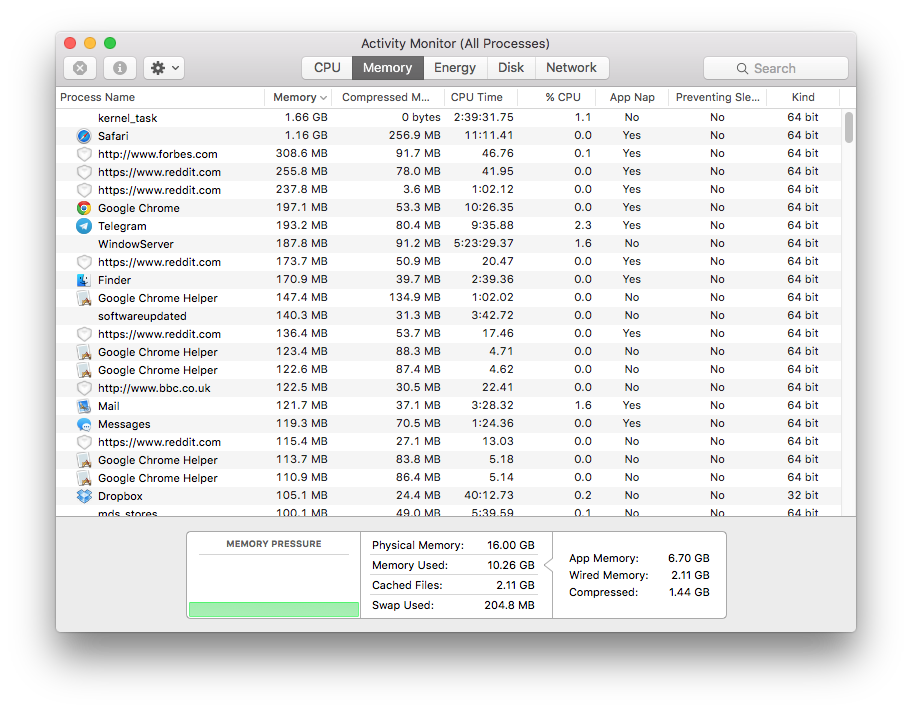Click shield icon of reddit row using 136.4 MB
The image size is (912, 712).
coord(84,334)
